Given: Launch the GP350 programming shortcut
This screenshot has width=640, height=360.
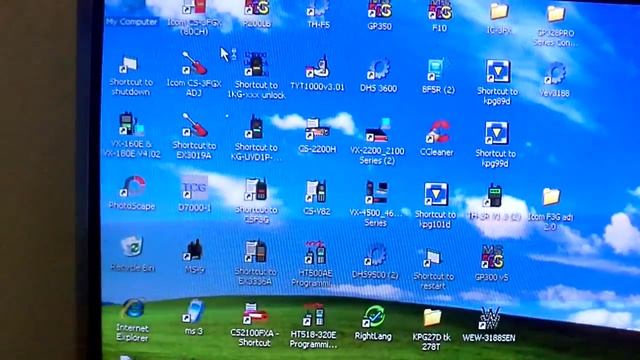Looking at the screenshot, I should point(380,16).
